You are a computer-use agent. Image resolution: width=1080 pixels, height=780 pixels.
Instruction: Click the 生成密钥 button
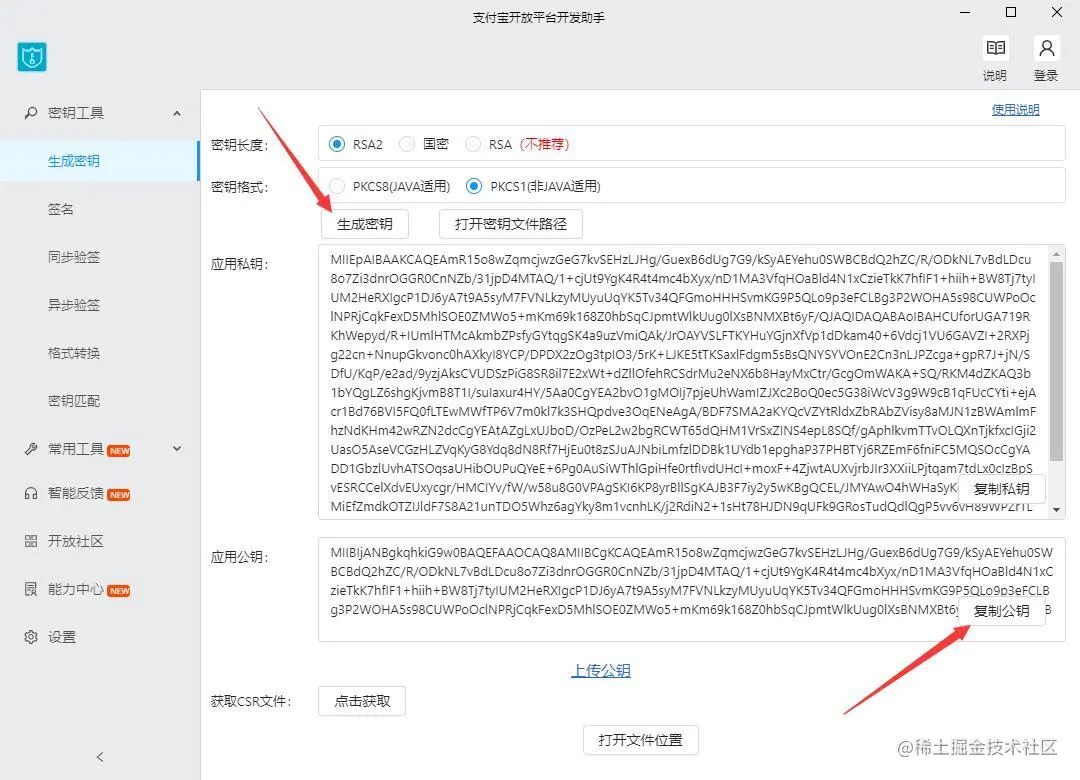coord(364,224)
